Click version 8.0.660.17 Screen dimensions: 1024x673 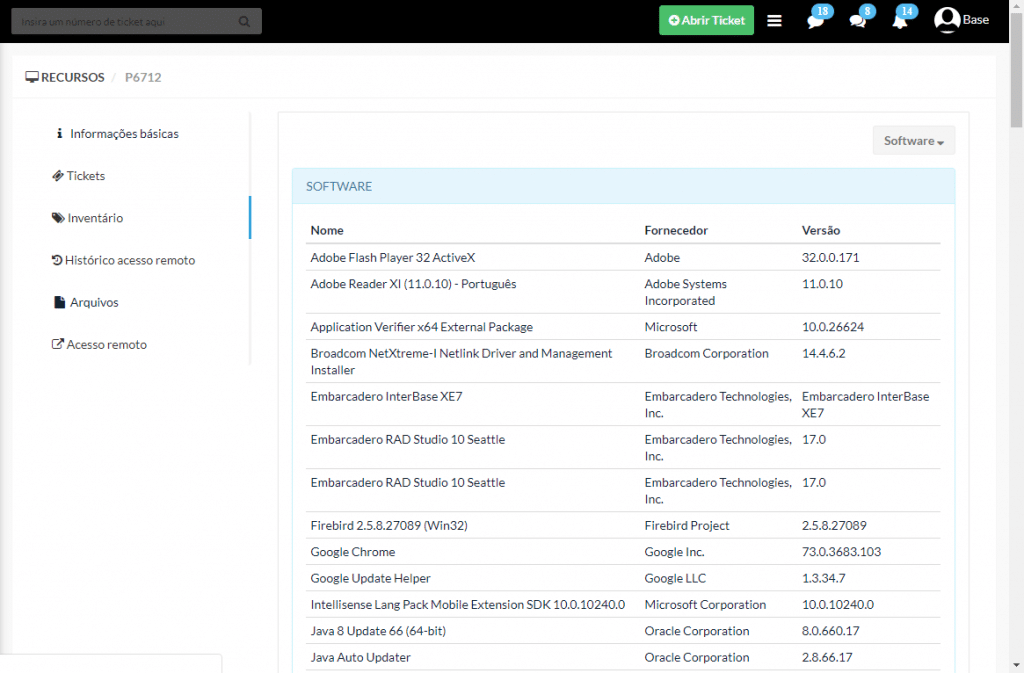[x=831, y=631]
